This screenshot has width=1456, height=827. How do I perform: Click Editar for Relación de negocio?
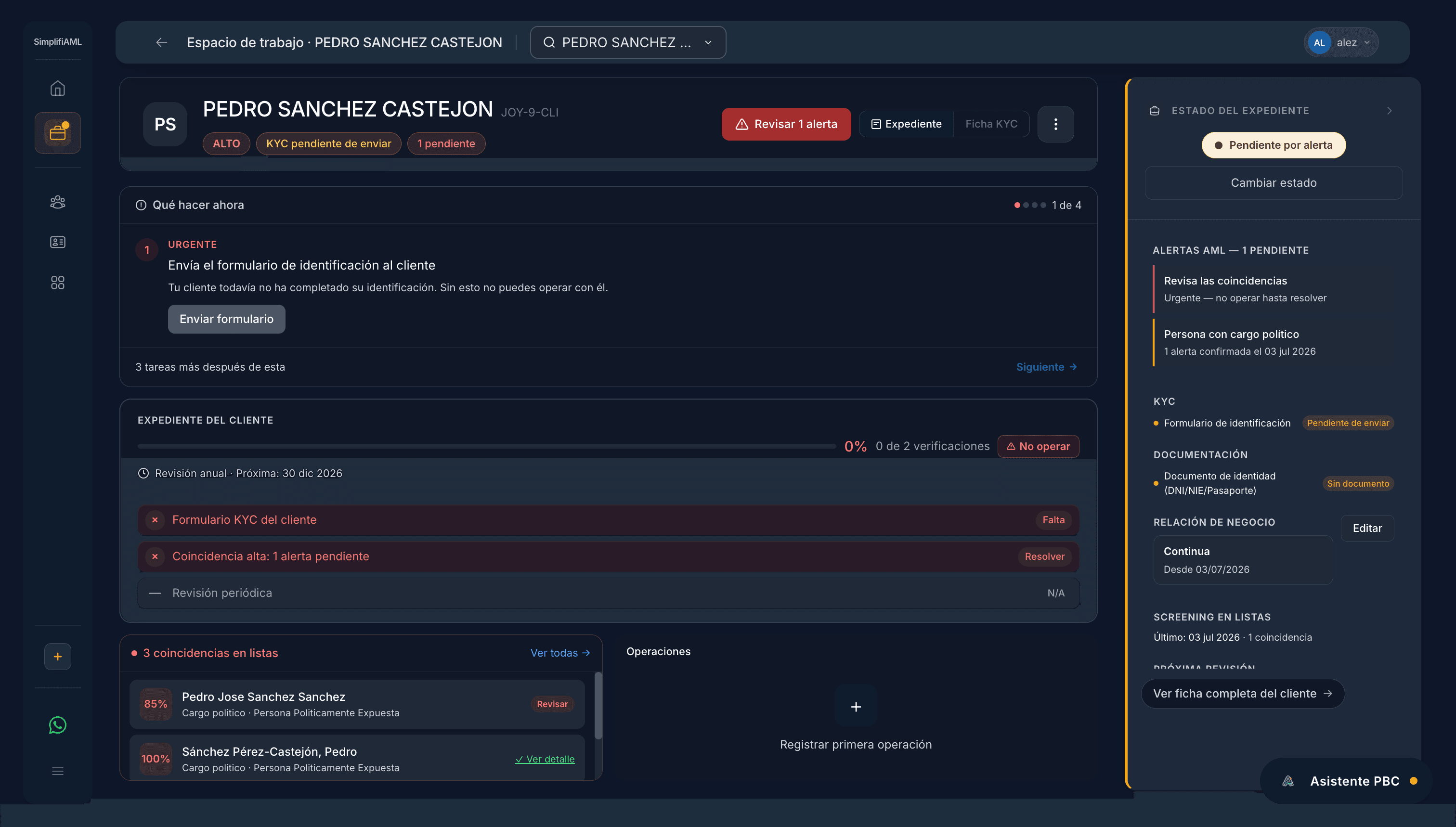[1367, 528]
